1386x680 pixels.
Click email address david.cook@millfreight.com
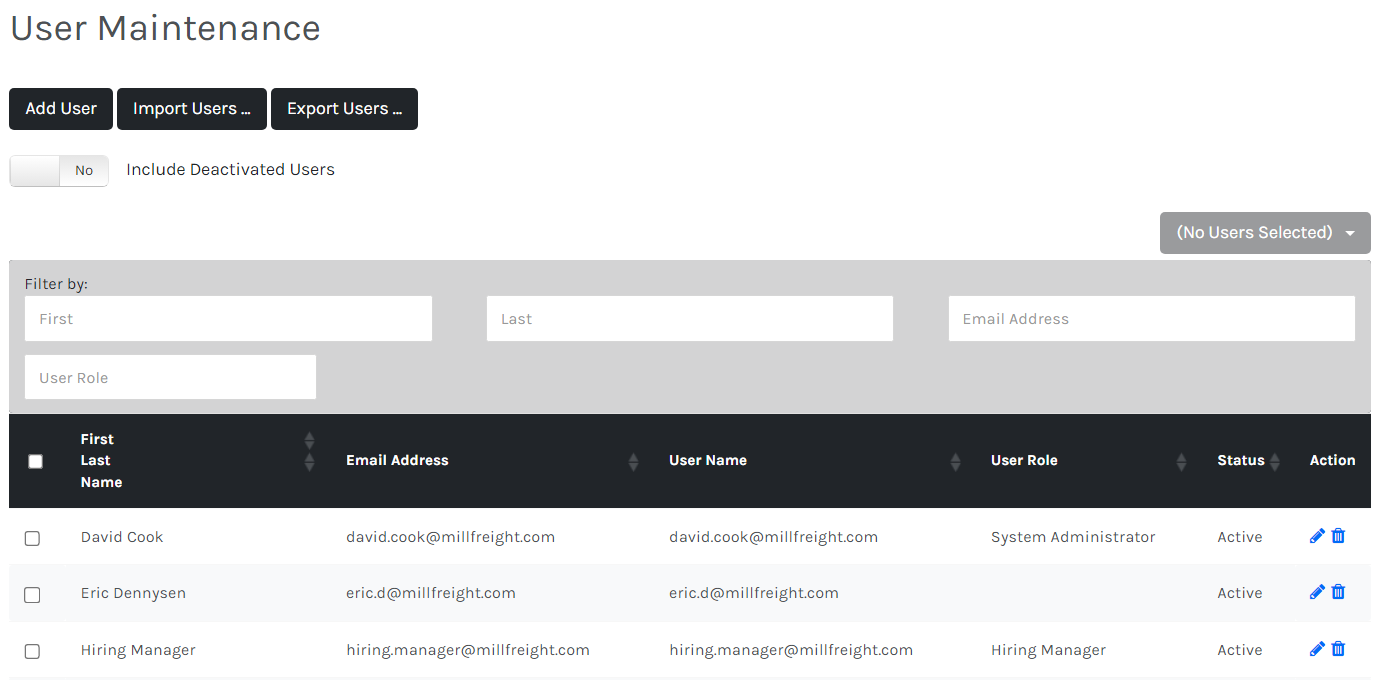click(x=450, y=537)
